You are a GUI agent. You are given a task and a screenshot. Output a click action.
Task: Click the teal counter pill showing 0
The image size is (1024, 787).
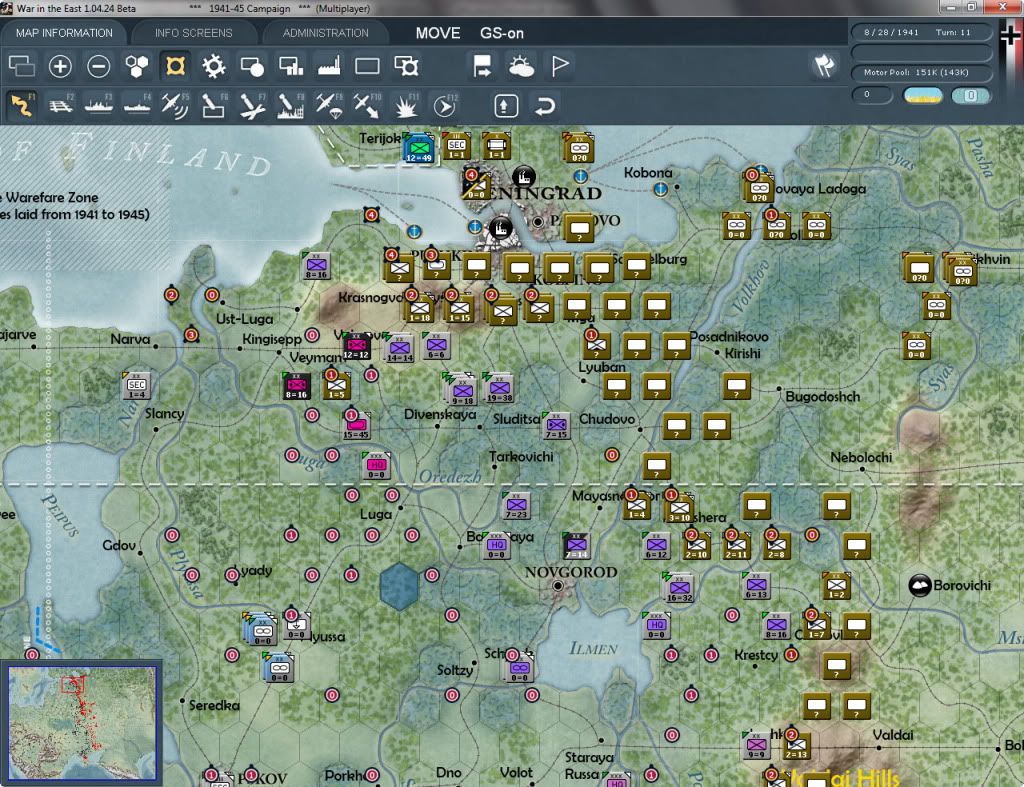[970, 95]
